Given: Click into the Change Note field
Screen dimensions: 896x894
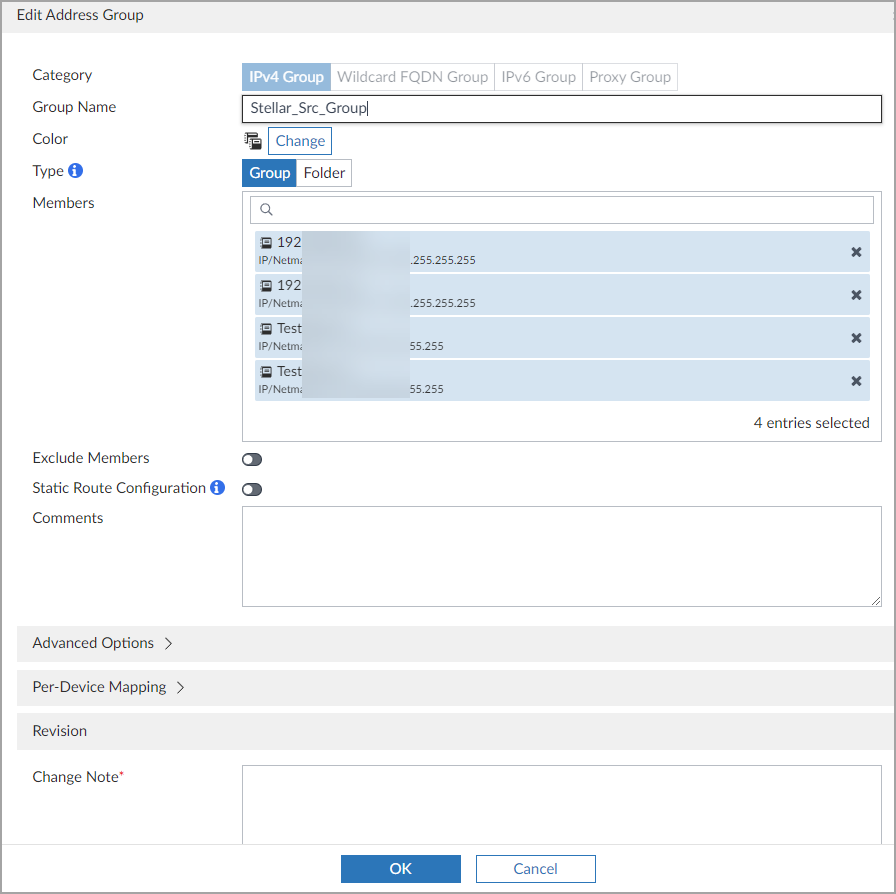Looking at the screenshot, I should (561, 805).
